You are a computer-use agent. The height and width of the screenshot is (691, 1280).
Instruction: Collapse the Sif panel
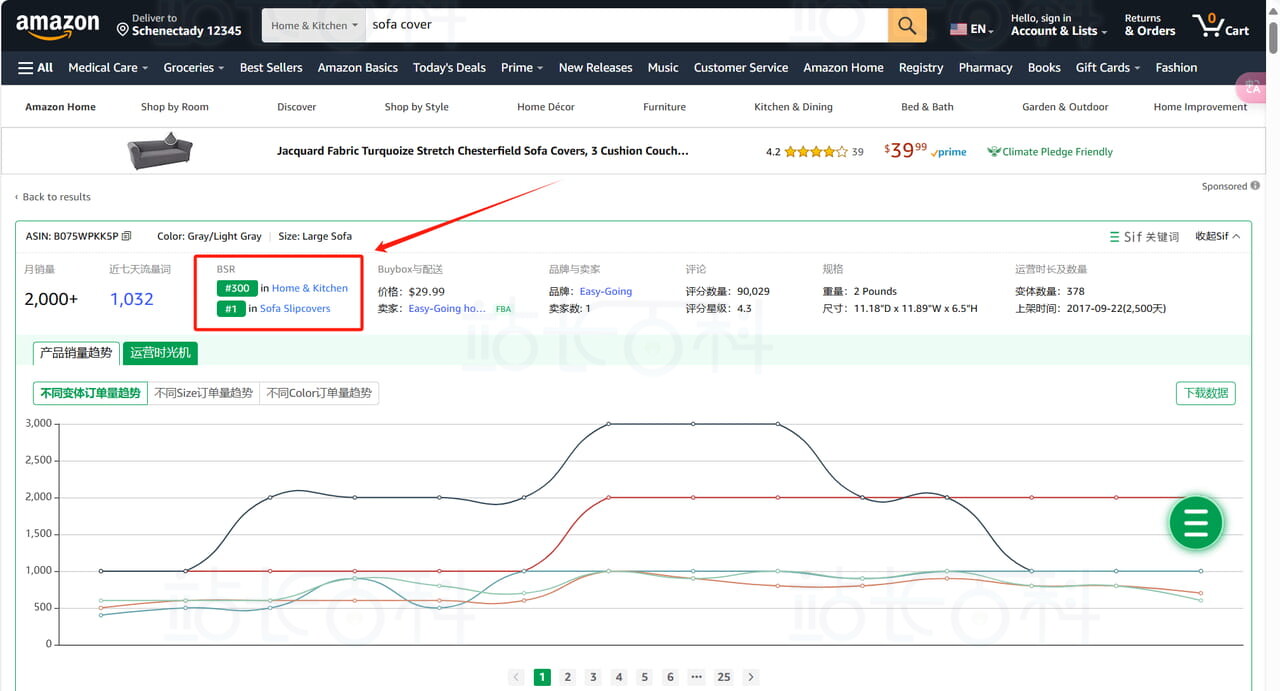tap(1218, 237)
